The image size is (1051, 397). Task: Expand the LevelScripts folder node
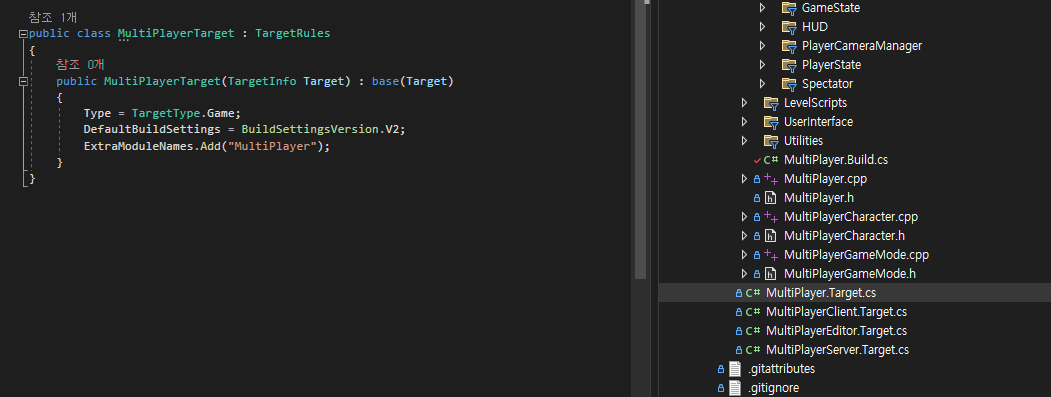pos(744,103)
